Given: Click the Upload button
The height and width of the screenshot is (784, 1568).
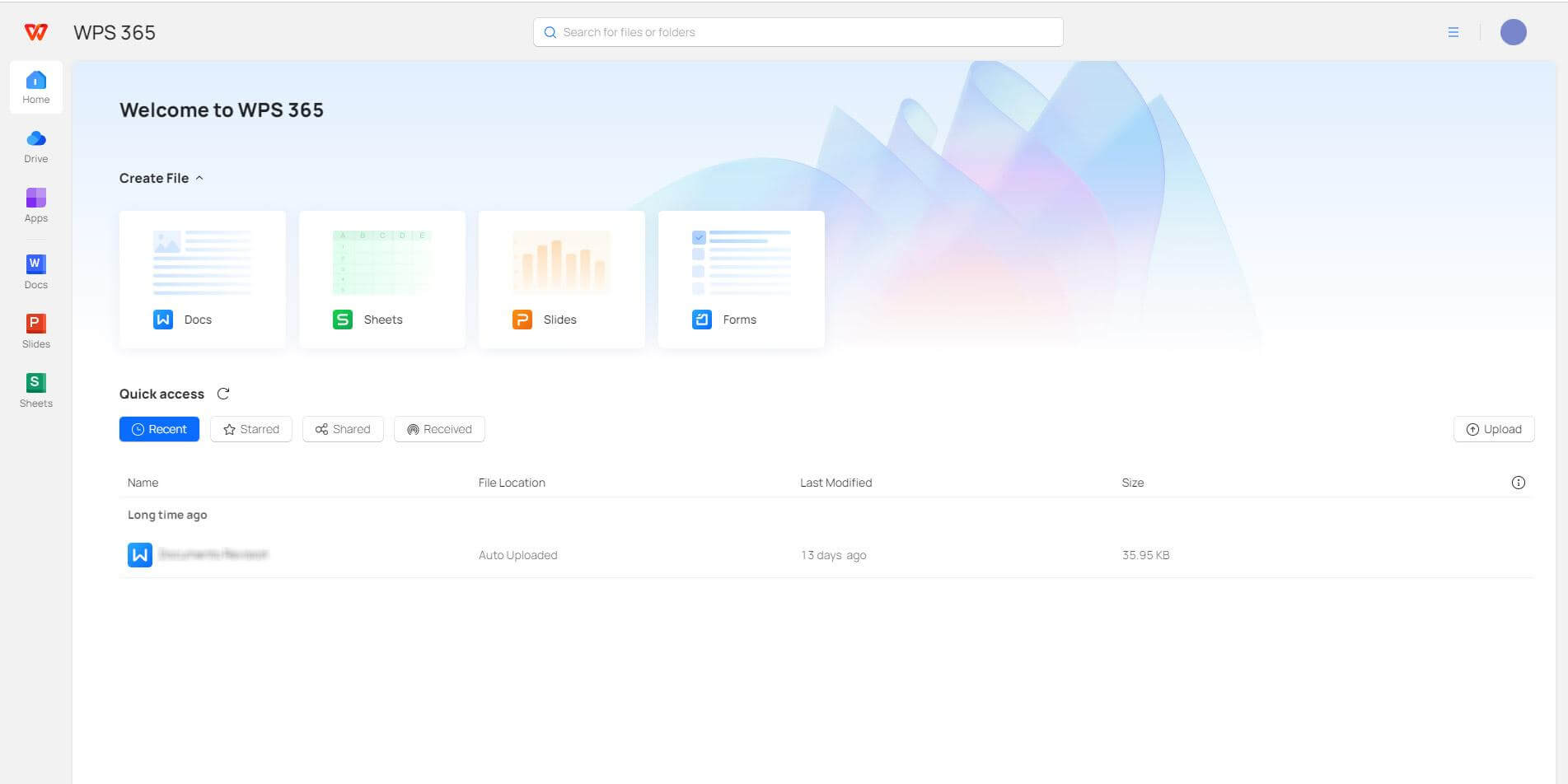Looking at the screenshot, I should tap(1494, 429).
